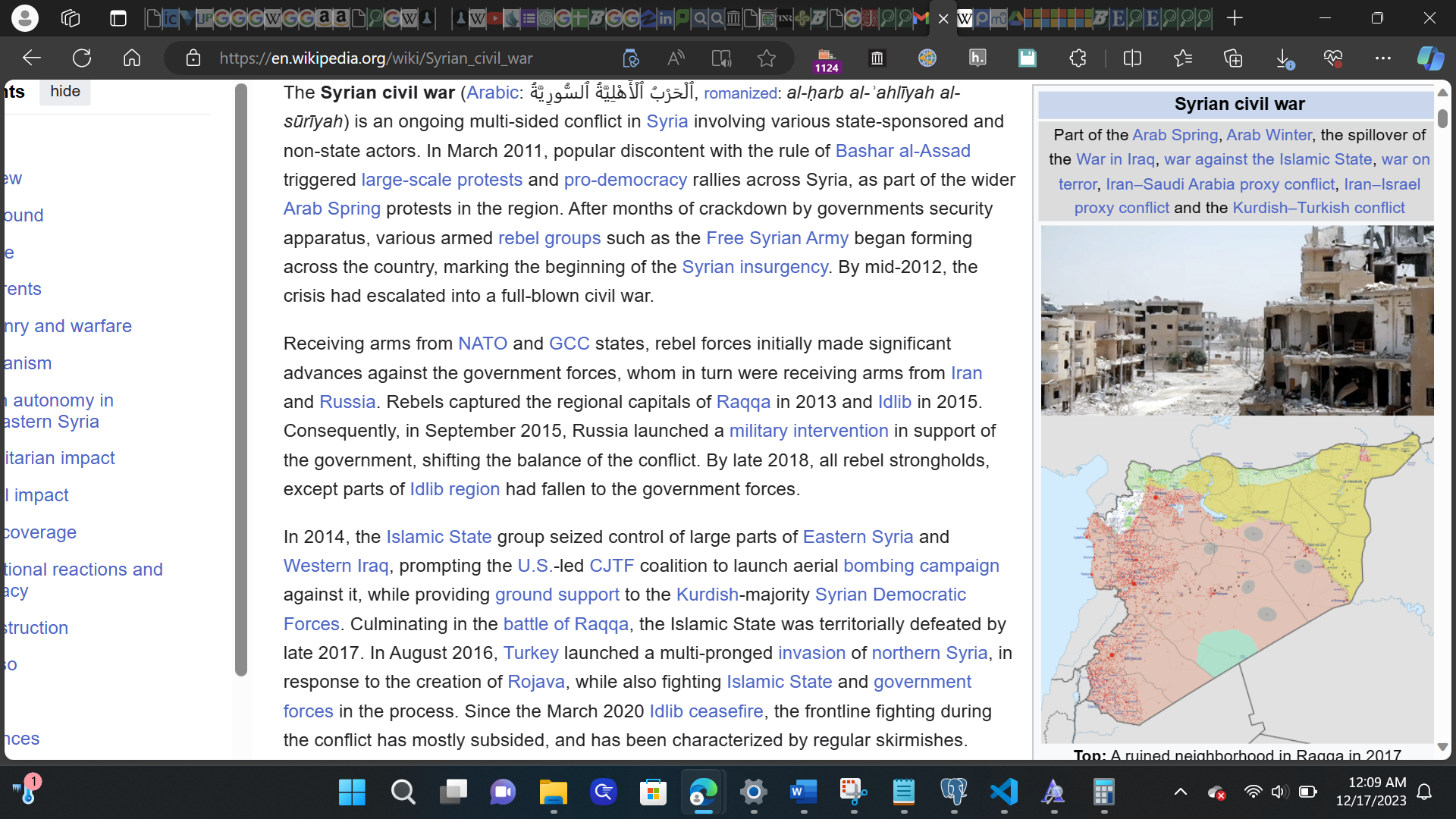
Task: Hide the contents sidebar
Action: (x=65, y=91)
